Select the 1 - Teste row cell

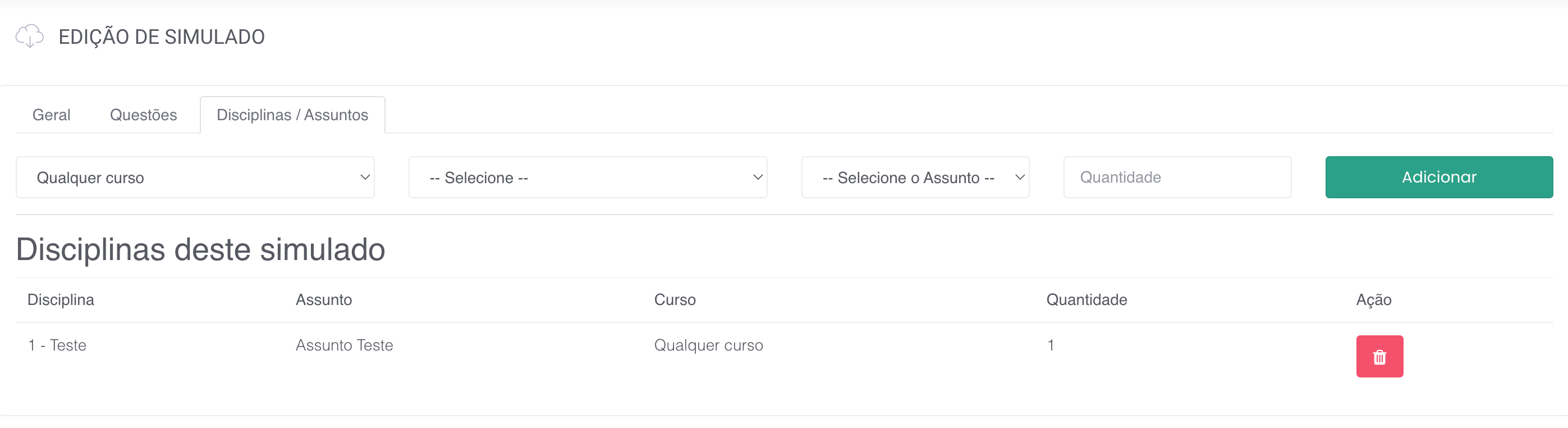tap(57, 345)
